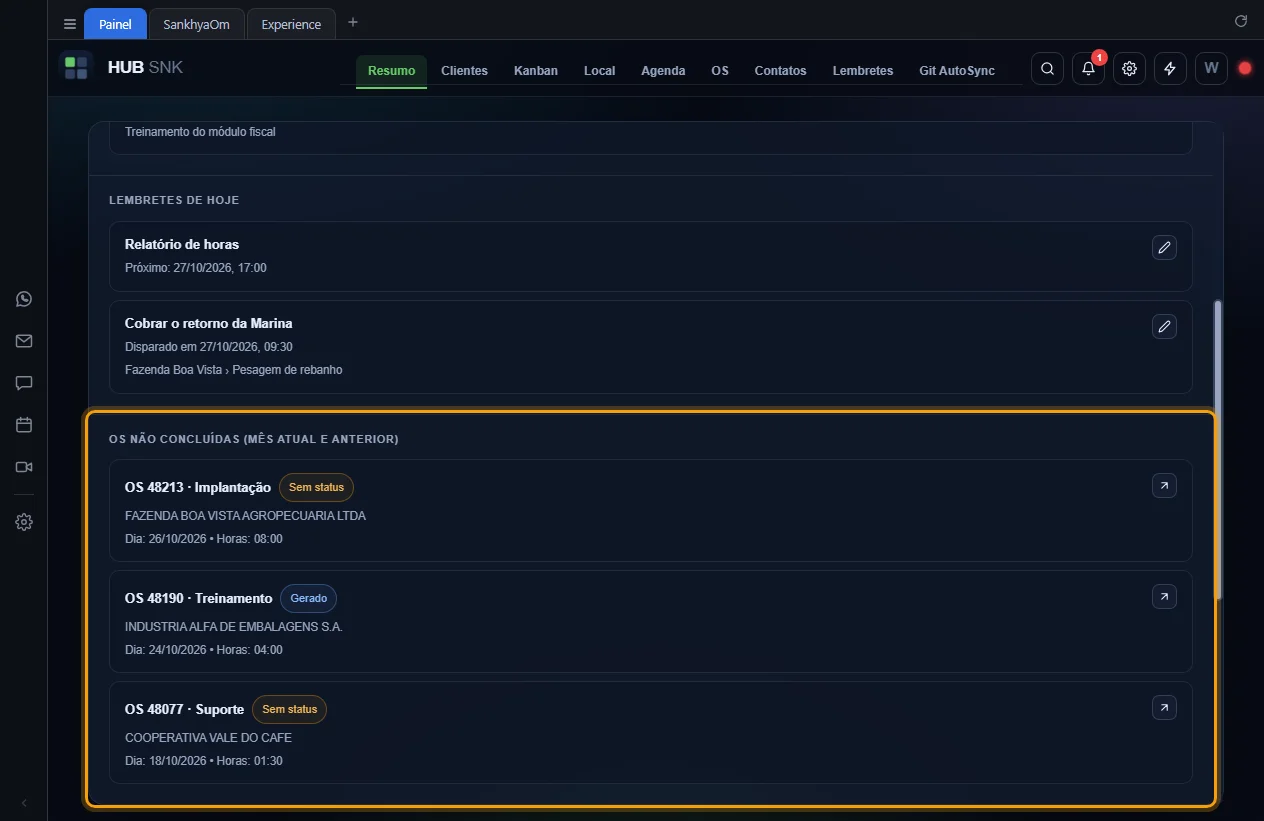
Task: Edit the Cobrar o retorno da Marina reminder
Action: (1164, 327)
